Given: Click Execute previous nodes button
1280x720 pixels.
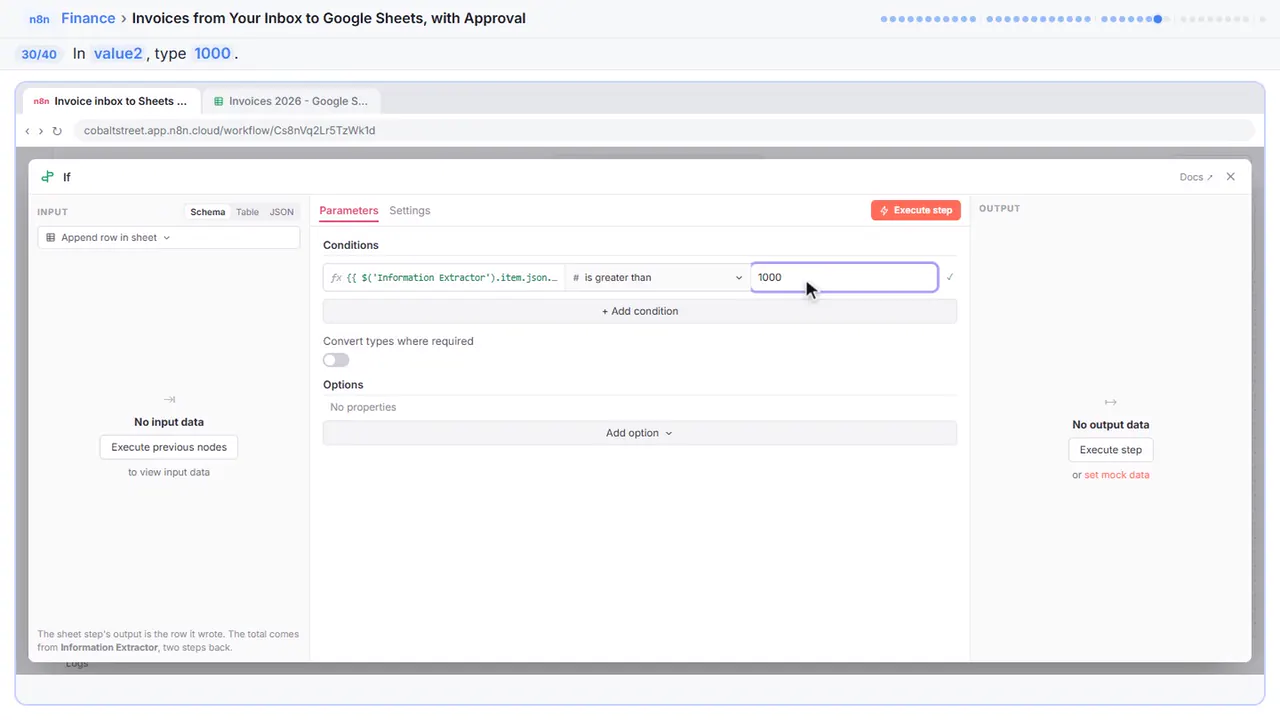Looking at the screenshot, I should [x=169, y=447].
